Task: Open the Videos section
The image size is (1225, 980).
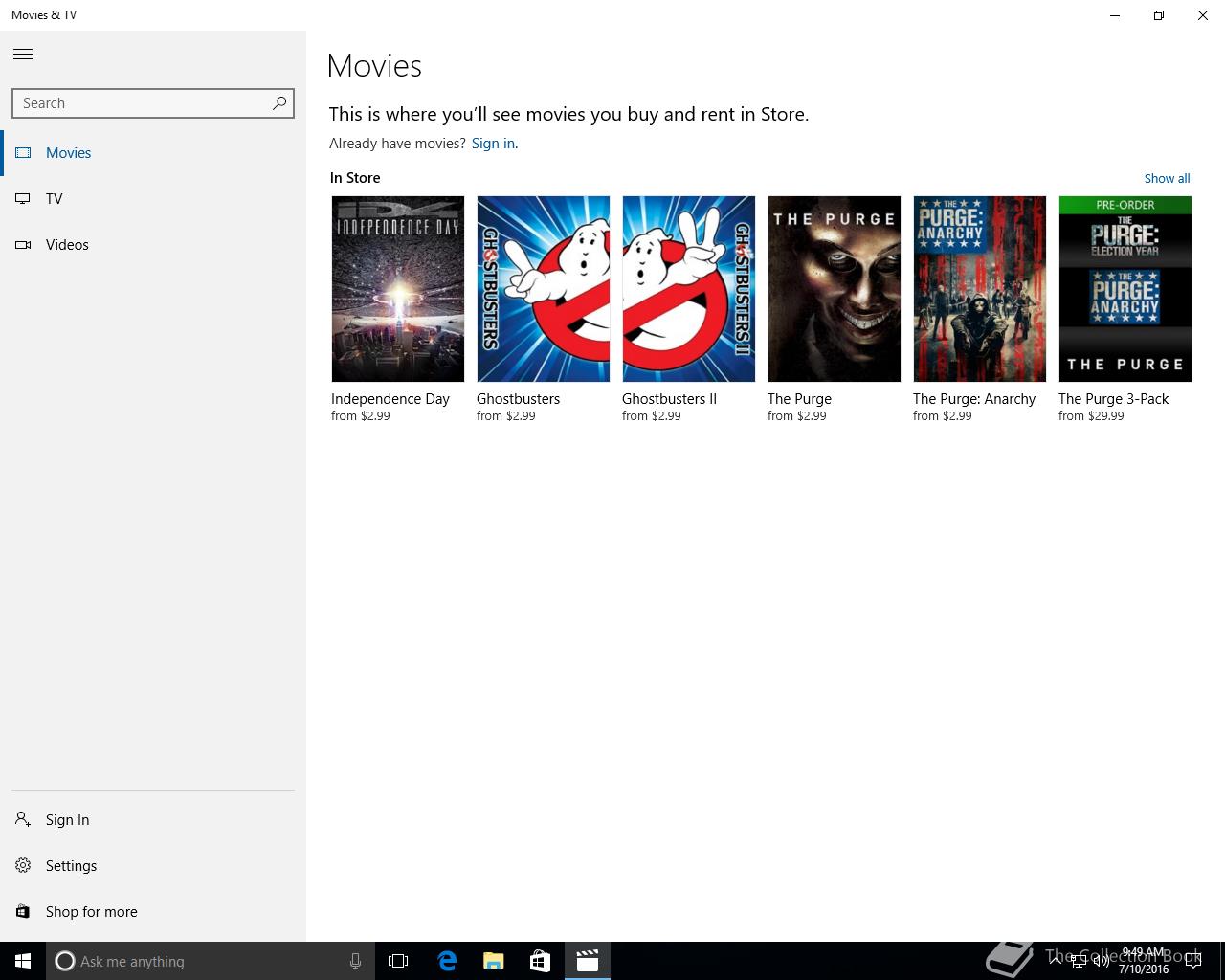Action: (x=153, y=245)
